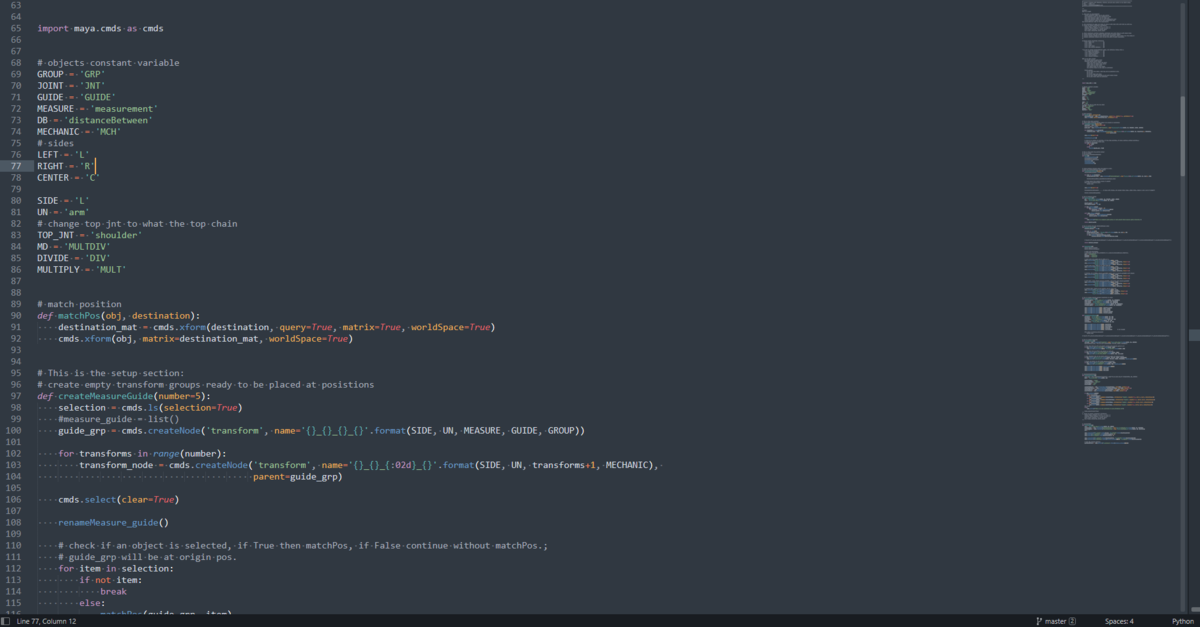Image resolution: width=1200 pixels, height=627 pixels.
Task: Select line number 65 in the gutter
Action: click(x=18, y=28)
